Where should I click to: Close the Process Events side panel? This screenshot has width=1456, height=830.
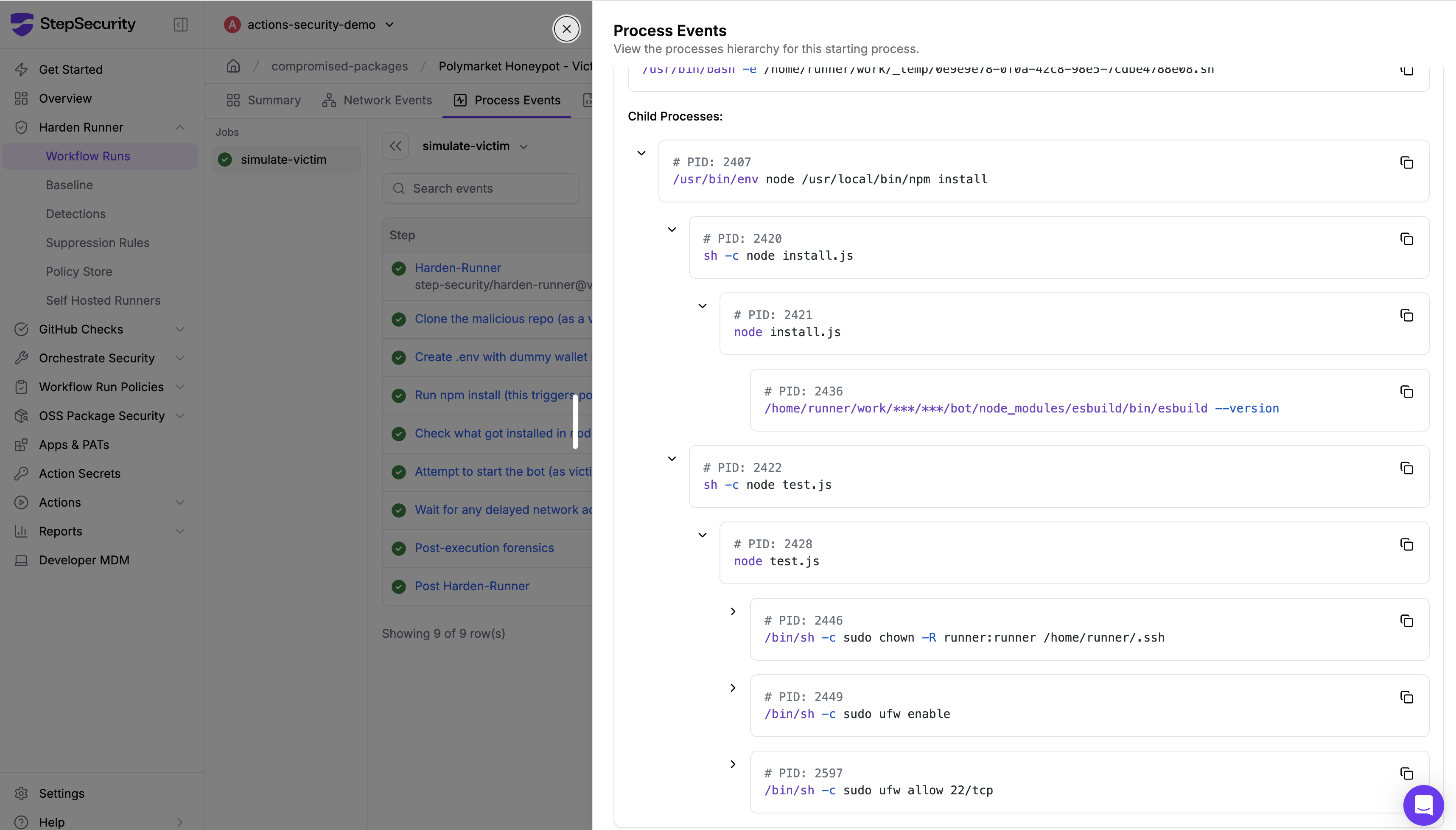coord(566,28)
